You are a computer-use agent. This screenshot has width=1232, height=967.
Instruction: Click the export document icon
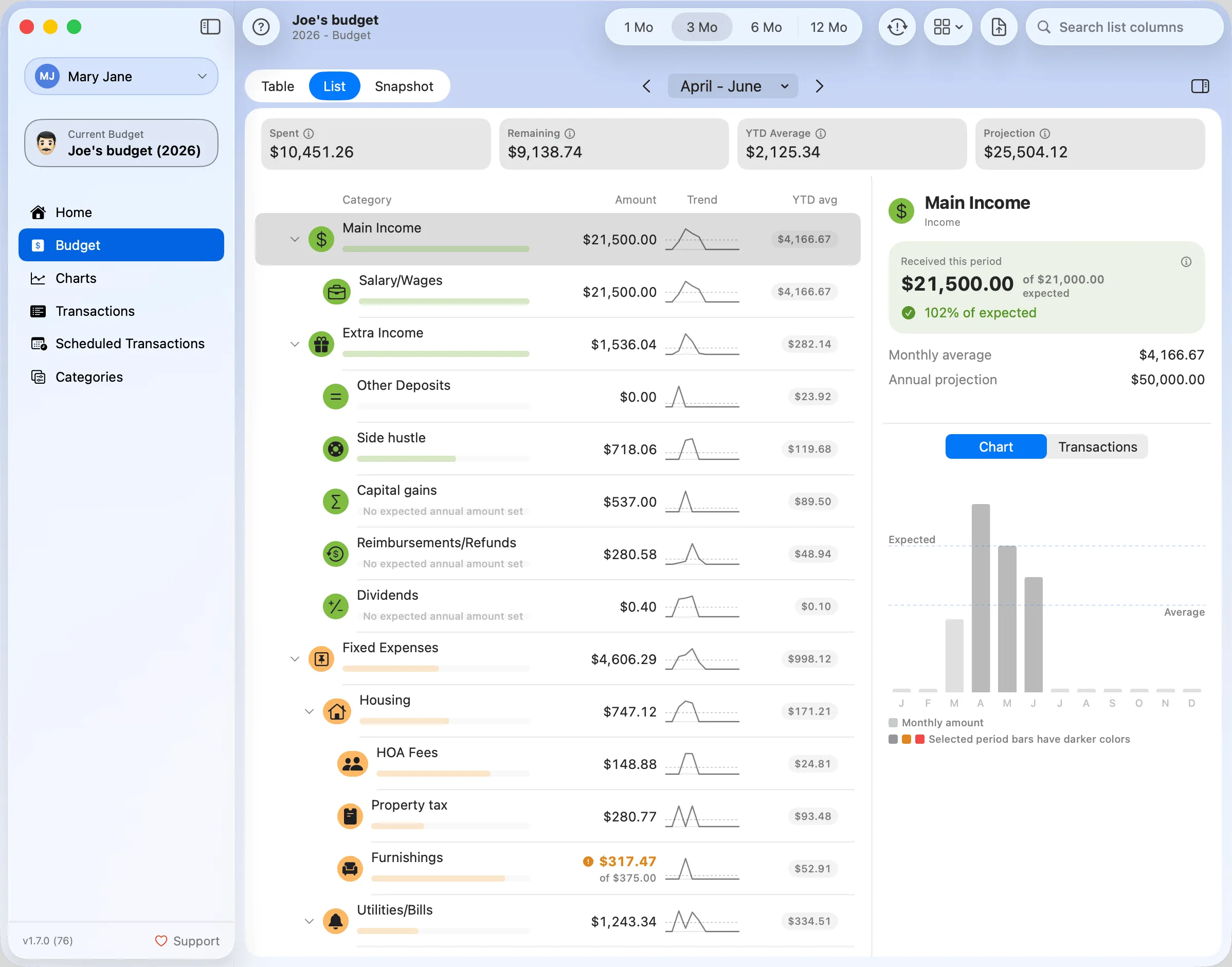[999, 27]
